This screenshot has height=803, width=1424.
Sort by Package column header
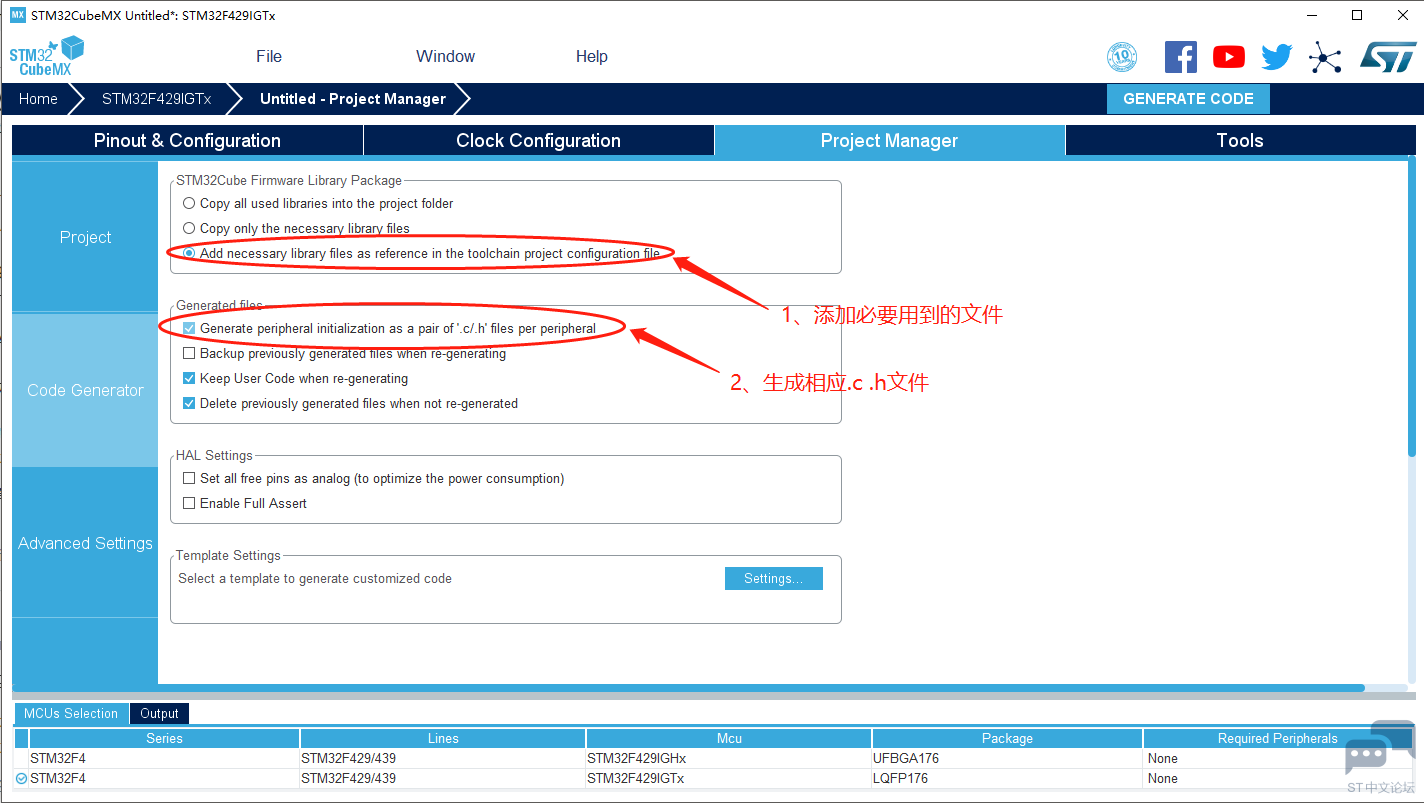point(1007,738)
